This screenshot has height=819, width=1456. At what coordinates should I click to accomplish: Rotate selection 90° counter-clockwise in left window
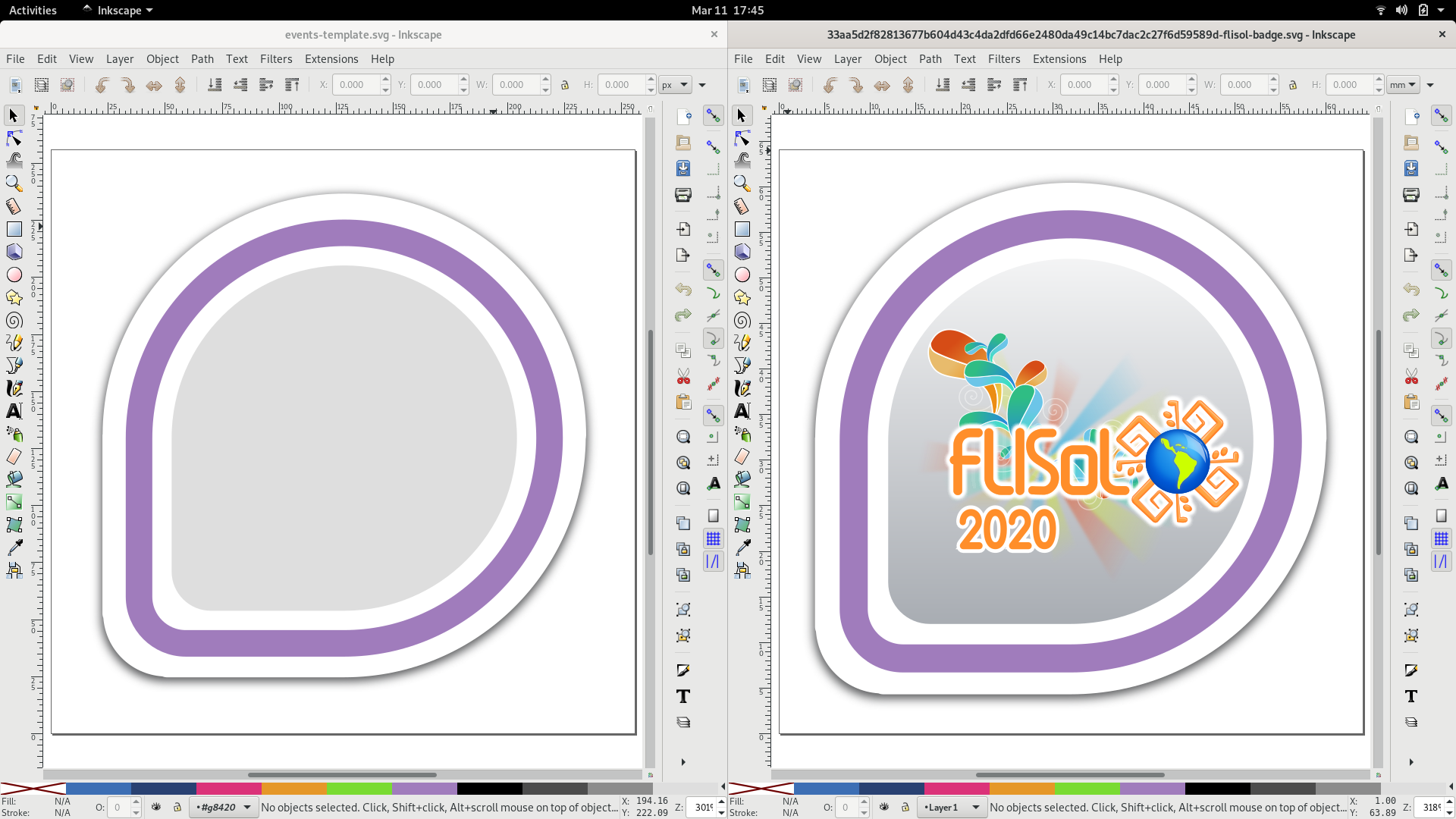(x=102, y=85)
